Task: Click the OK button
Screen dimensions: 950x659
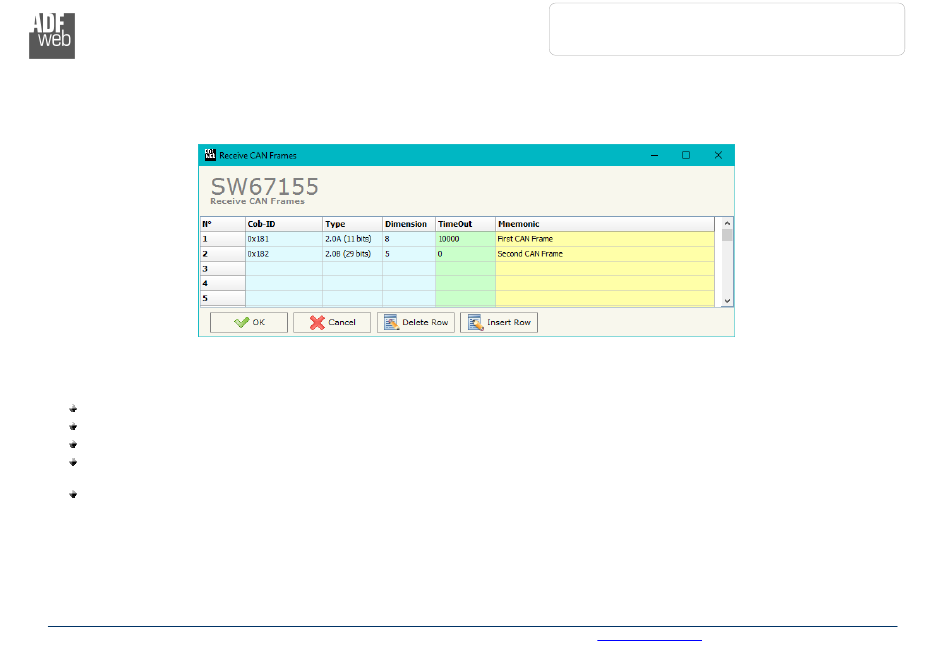Action: tap(248, 322)
